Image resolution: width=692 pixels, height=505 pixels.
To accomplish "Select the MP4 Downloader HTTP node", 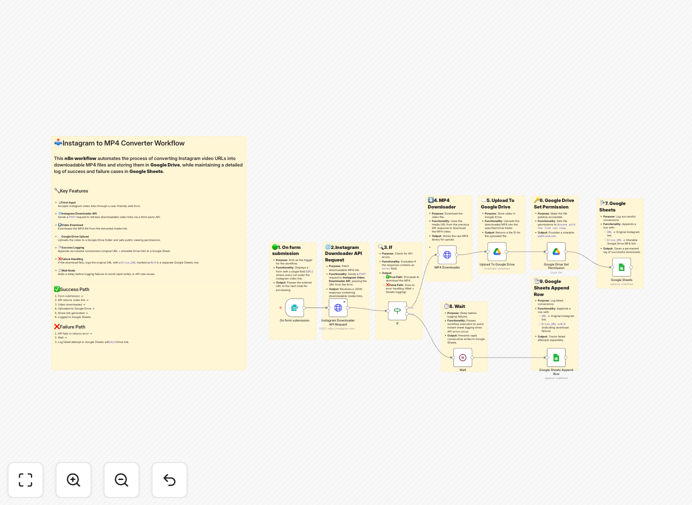I will (x=447, y=255).
